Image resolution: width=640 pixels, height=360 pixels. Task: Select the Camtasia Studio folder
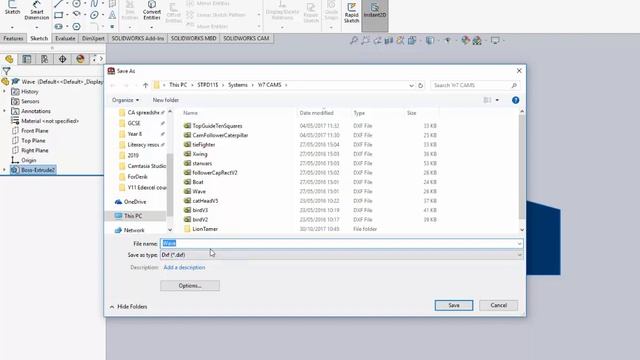(147, 166)
